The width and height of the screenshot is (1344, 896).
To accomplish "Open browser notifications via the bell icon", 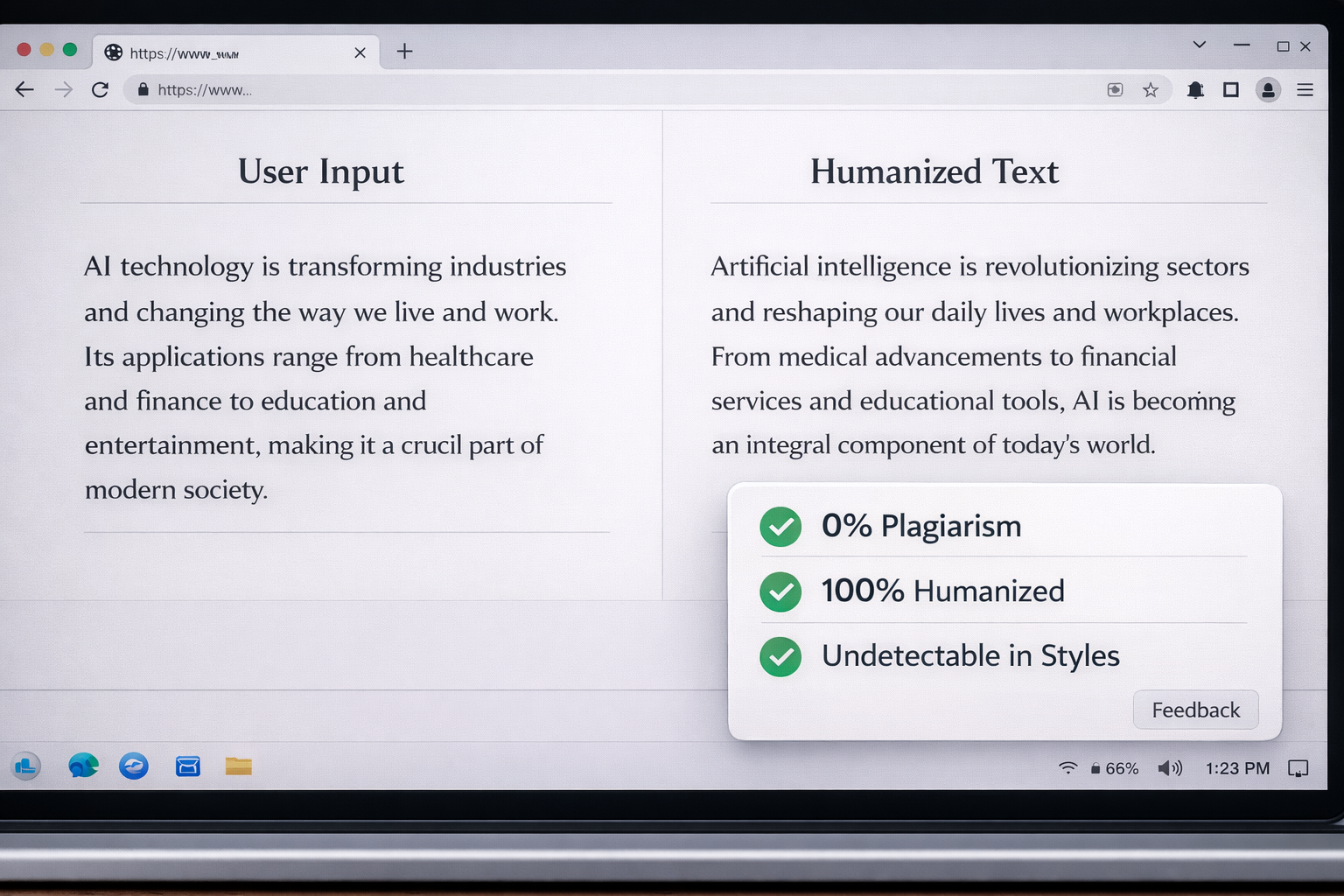I will pyautogui.click(x=1195, y=89).
